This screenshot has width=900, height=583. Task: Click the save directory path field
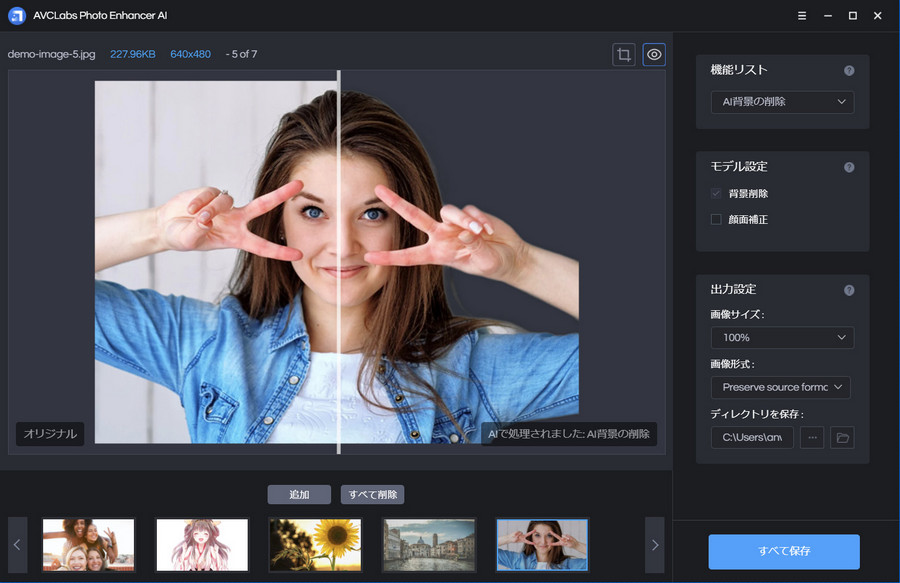click(x=752, y=437)
